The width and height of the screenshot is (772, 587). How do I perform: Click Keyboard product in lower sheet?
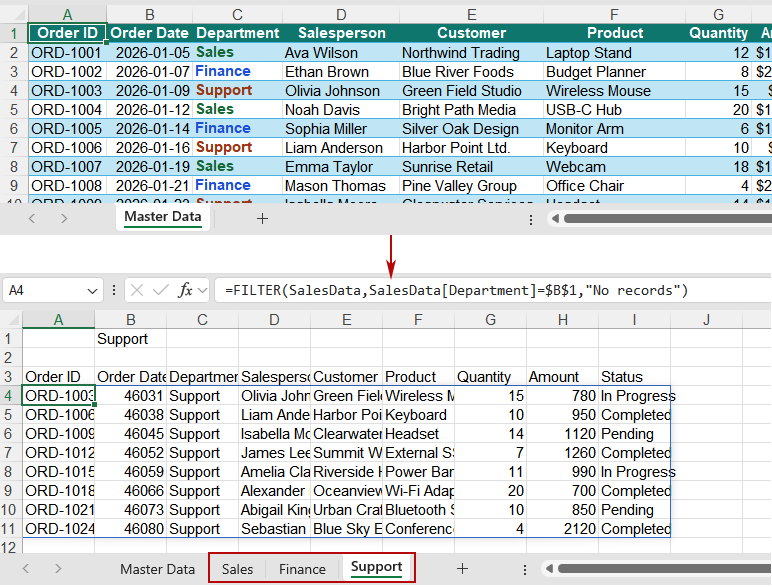418,415
